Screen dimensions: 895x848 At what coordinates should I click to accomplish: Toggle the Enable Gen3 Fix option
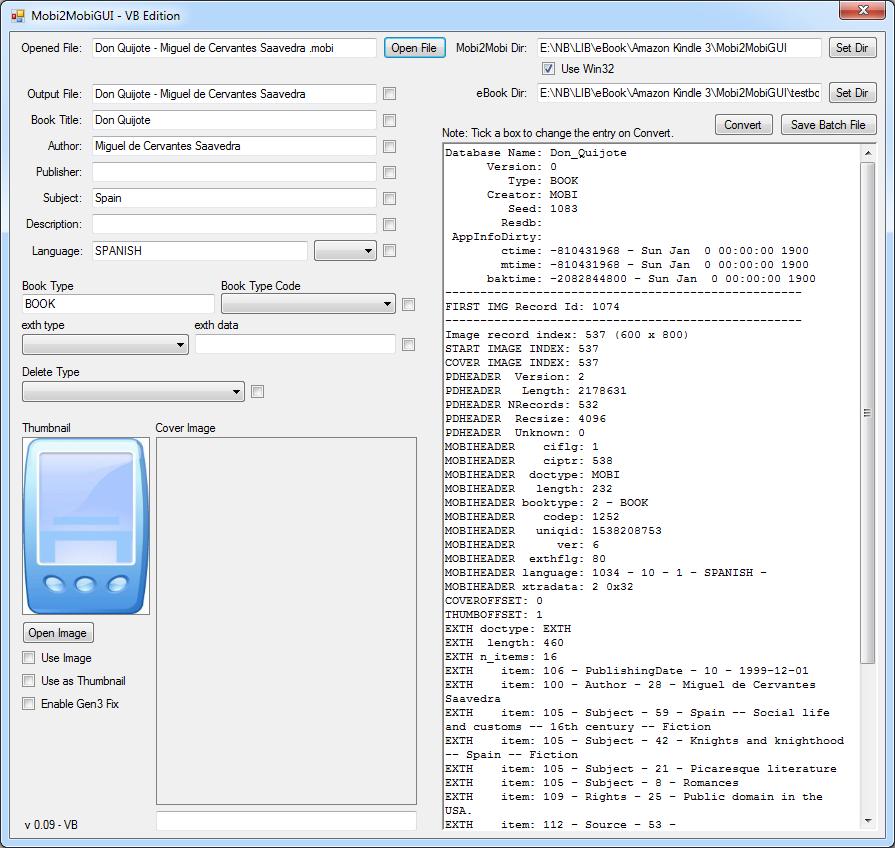(x=28, y=704)
